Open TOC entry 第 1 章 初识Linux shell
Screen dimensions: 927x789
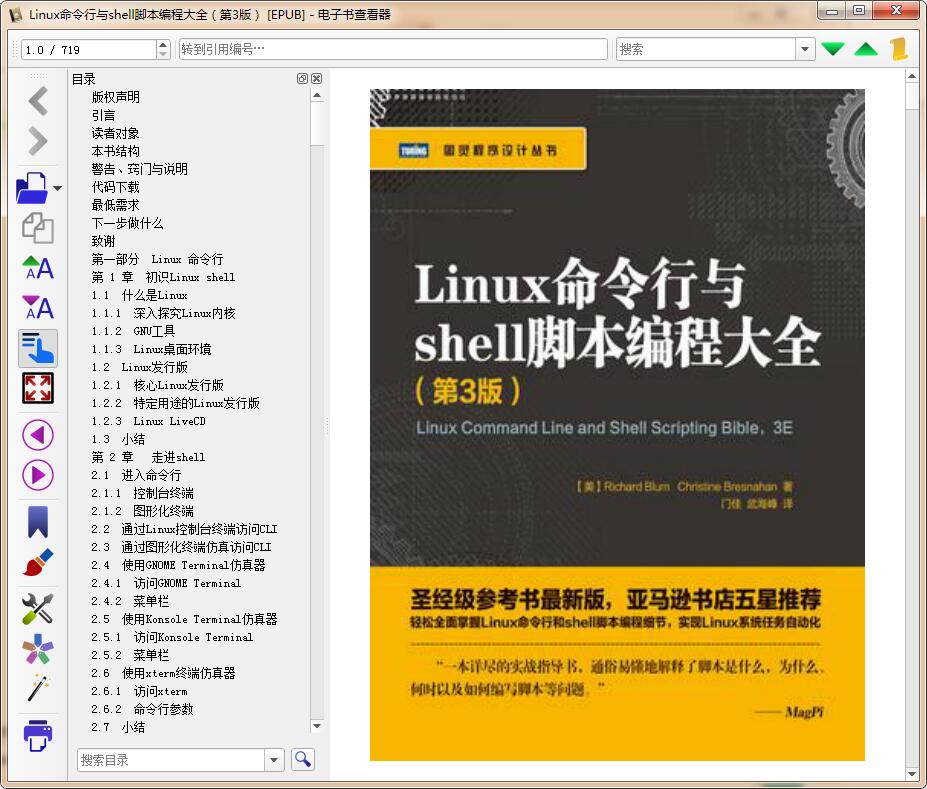(163, 277)
